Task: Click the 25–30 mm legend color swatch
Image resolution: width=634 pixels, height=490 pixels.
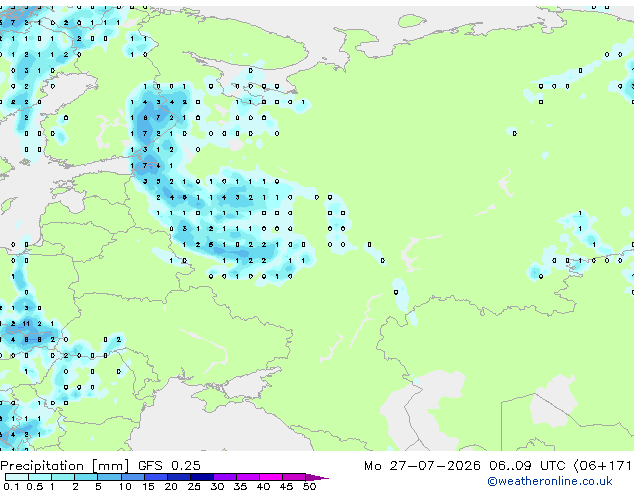Action: (202, 477)
